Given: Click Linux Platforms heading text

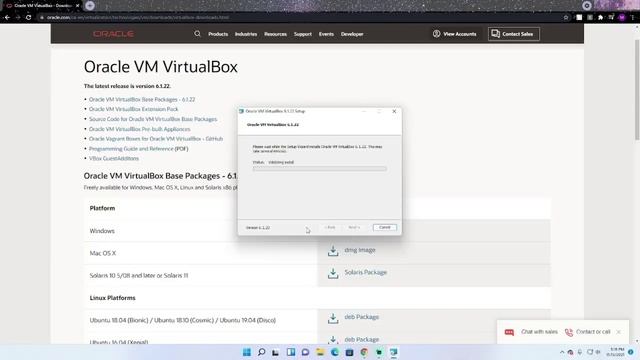Looking at the screenshot, I should 113,298.
